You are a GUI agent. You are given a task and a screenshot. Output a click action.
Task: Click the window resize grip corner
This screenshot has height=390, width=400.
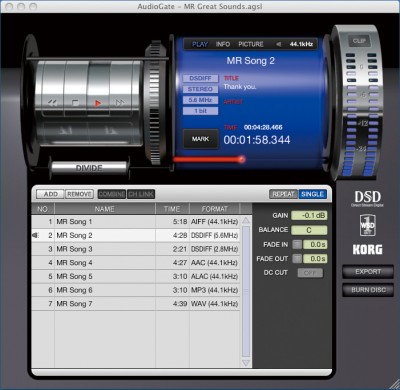(394, 384)
